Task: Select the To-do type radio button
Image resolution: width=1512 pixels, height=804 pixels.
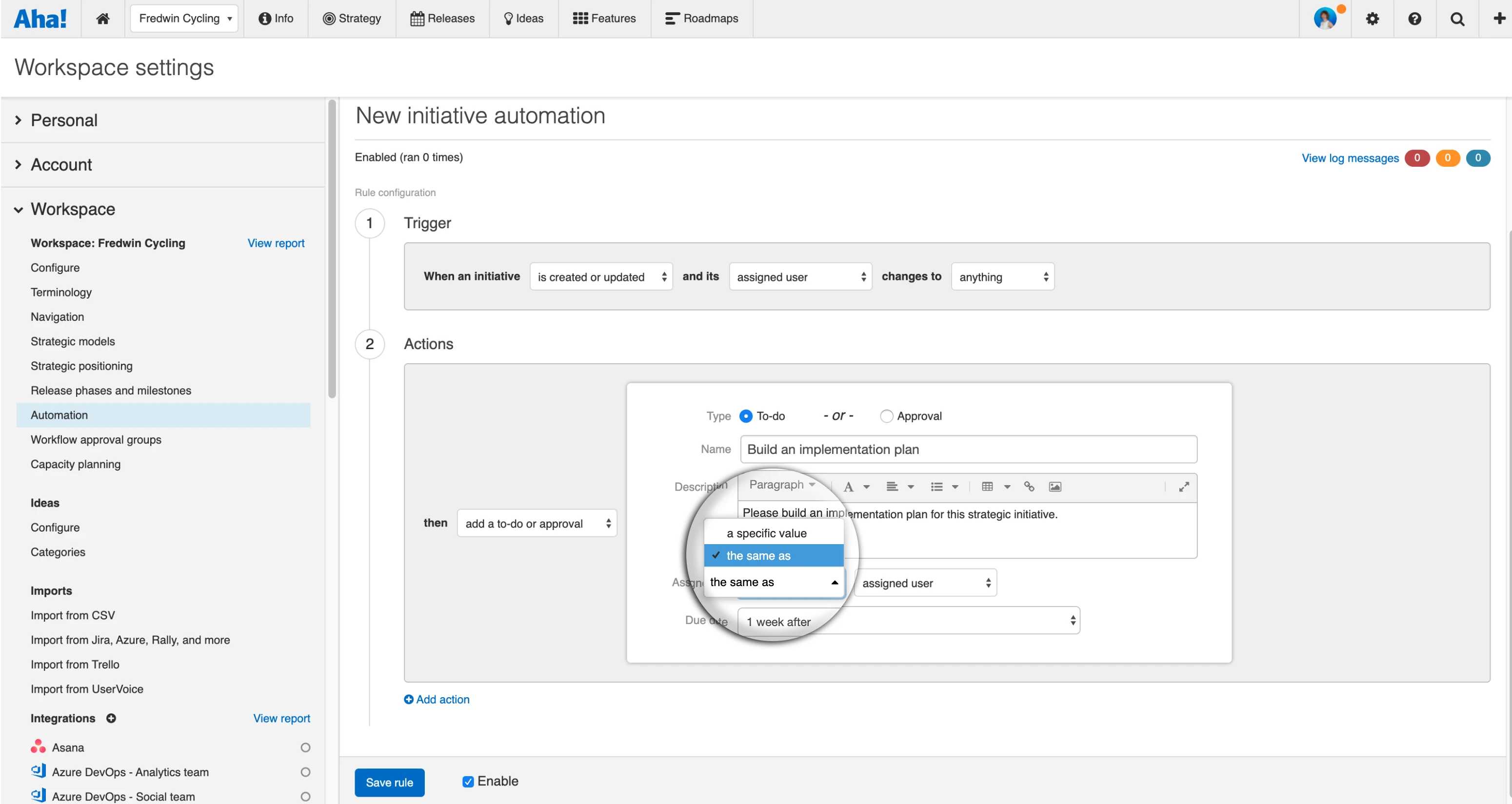Action: 745,416
